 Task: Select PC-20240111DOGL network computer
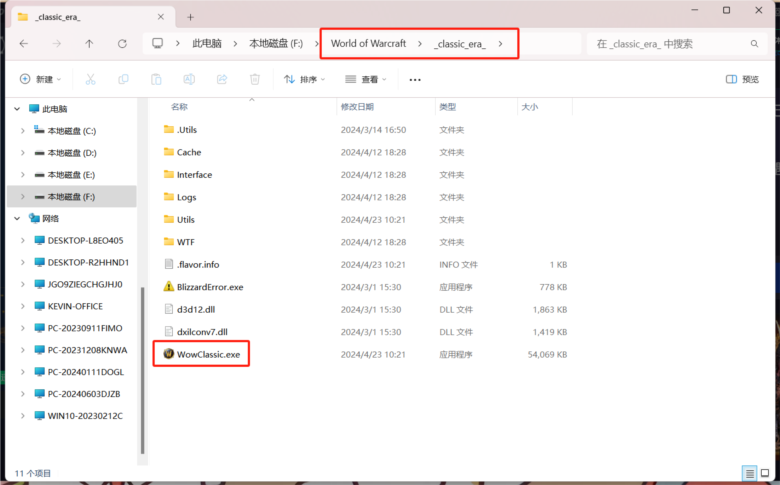86,372
